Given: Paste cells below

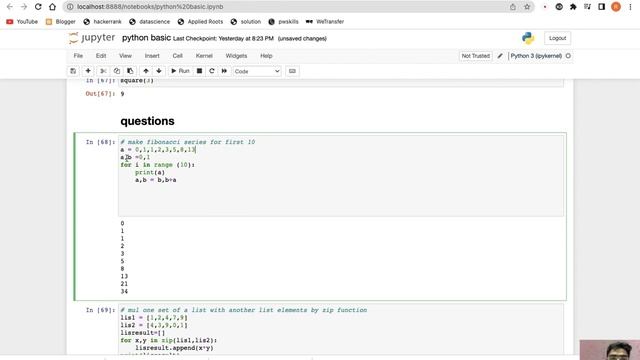Looking at the screenshot, I should (x=130, y=71).
